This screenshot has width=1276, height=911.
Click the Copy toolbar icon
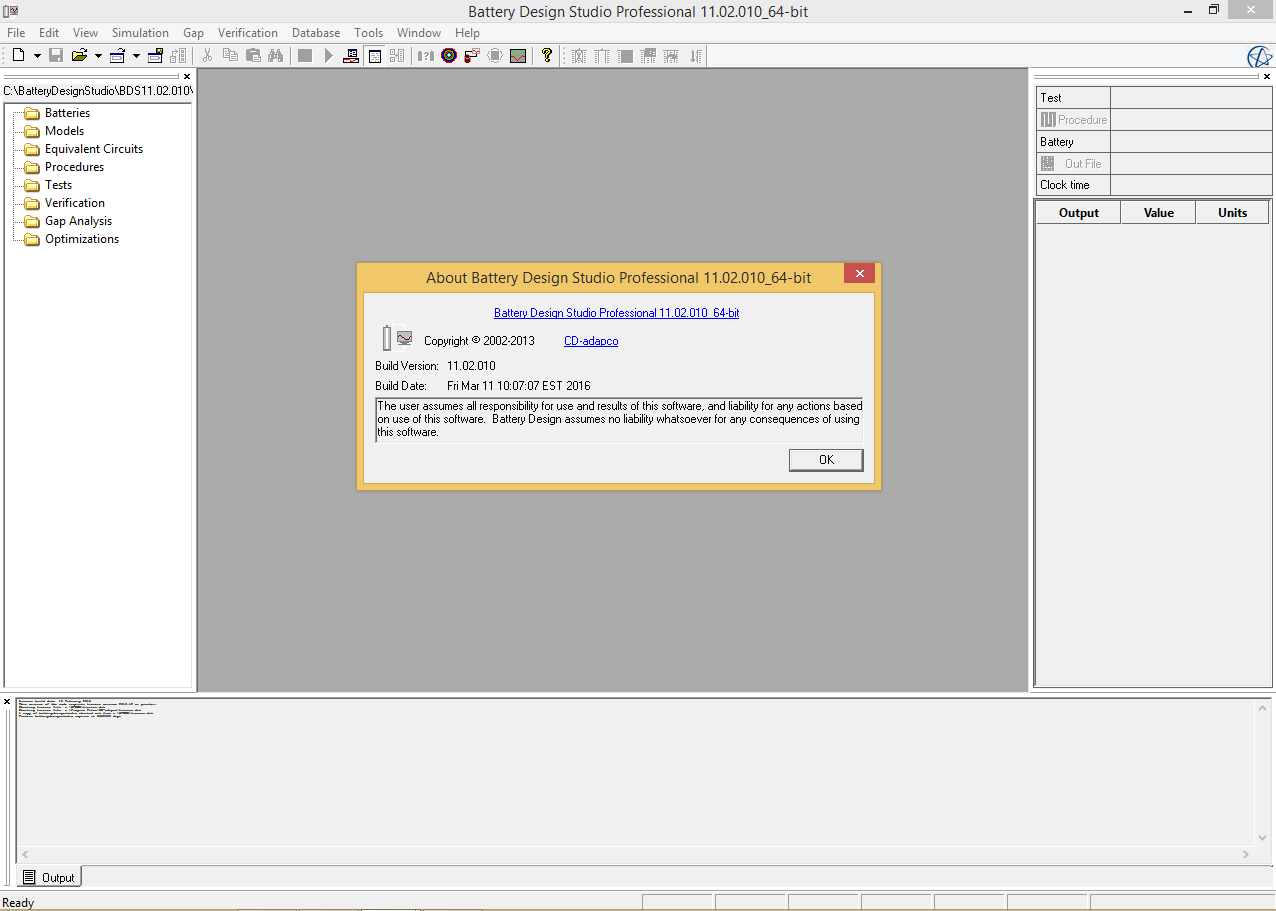(x=231, y=56)
